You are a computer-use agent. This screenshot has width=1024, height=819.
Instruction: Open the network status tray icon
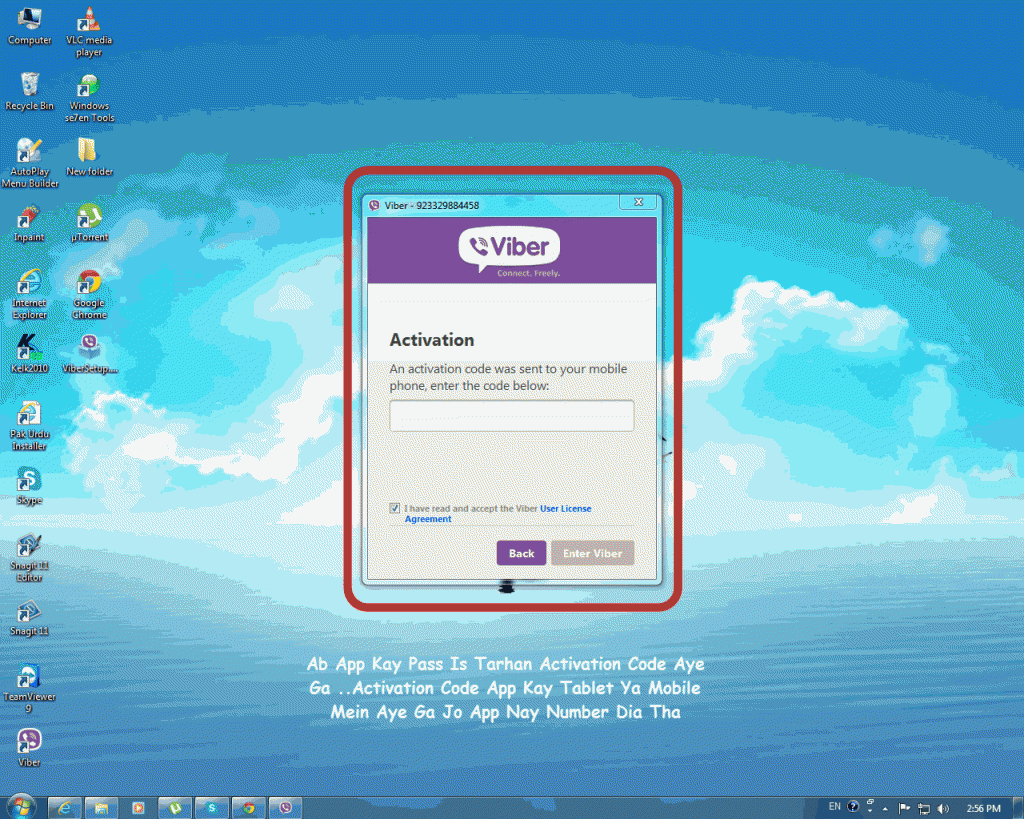[x=924, y=809]
